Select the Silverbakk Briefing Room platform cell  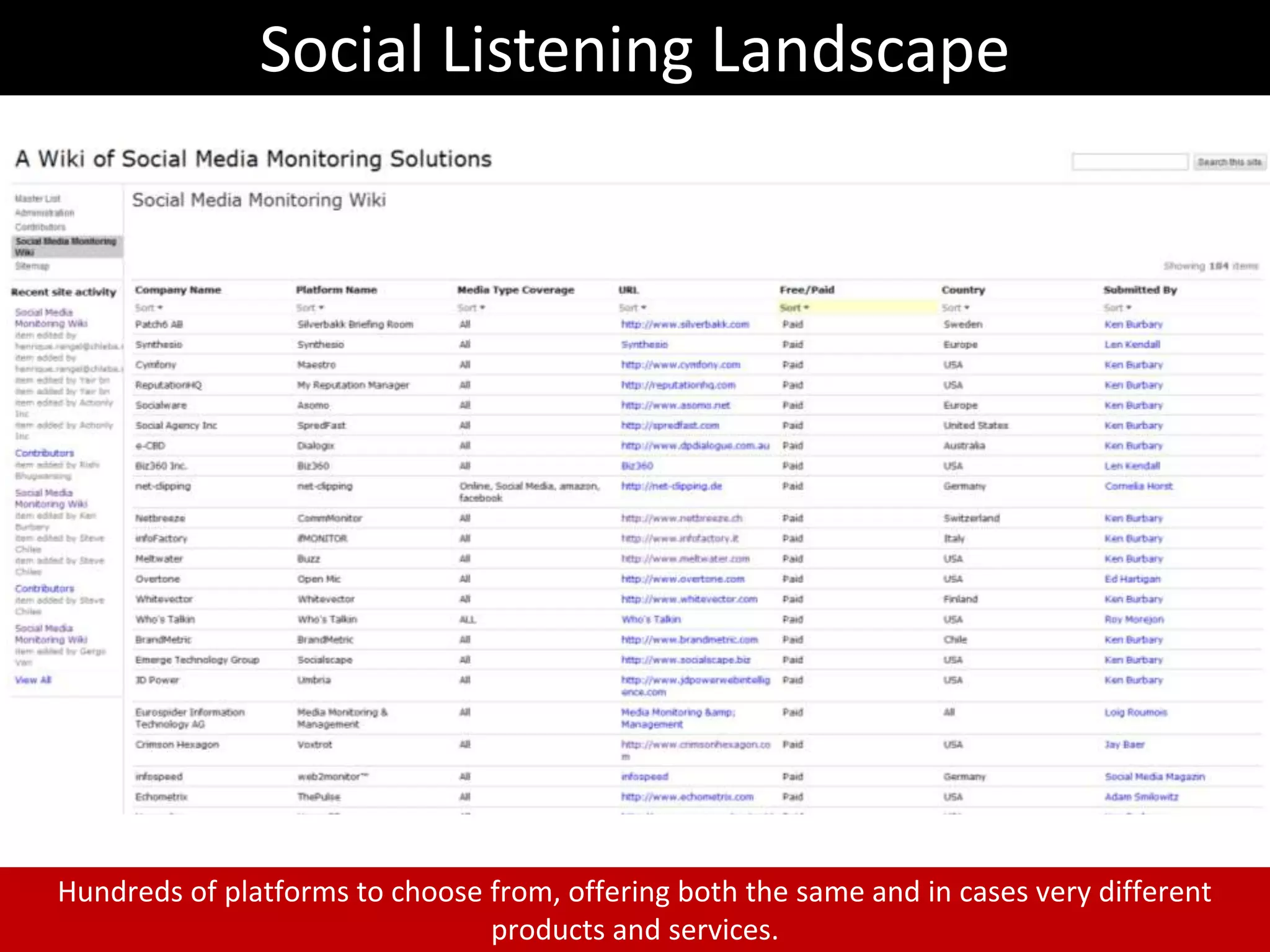click(x=355, y=324)
